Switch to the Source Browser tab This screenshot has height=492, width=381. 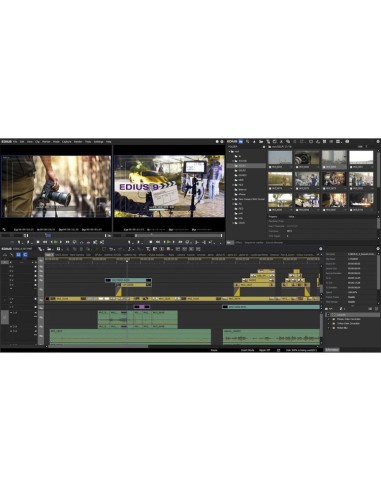click(274, 243)
